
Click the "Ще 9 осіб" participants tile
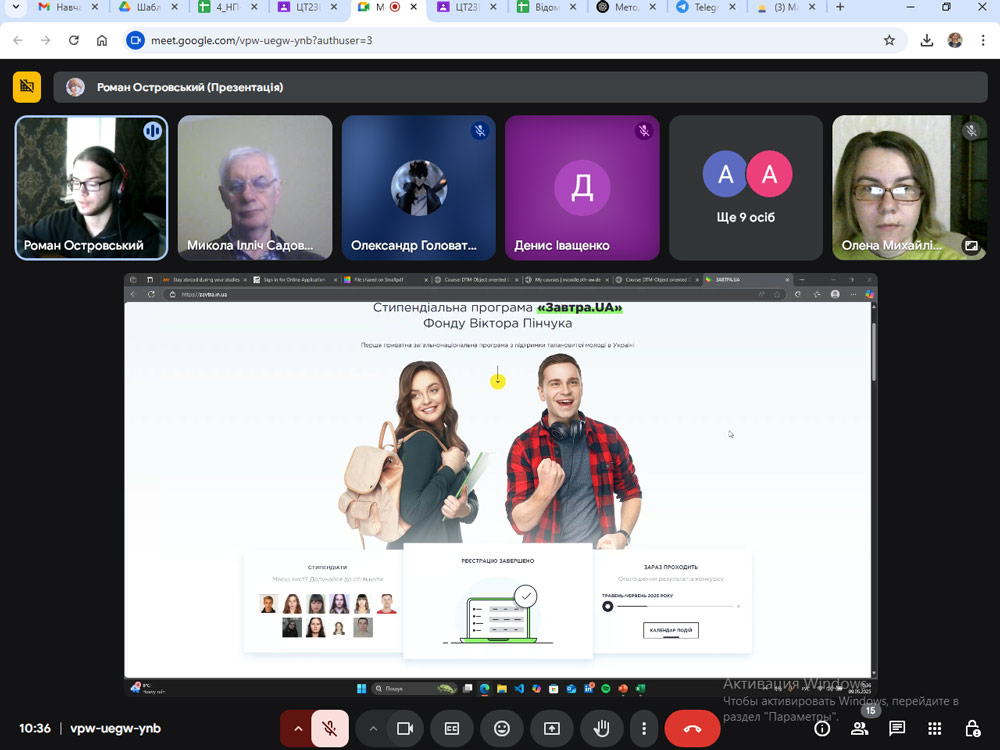pyautogui.click(x=746, y=188)
